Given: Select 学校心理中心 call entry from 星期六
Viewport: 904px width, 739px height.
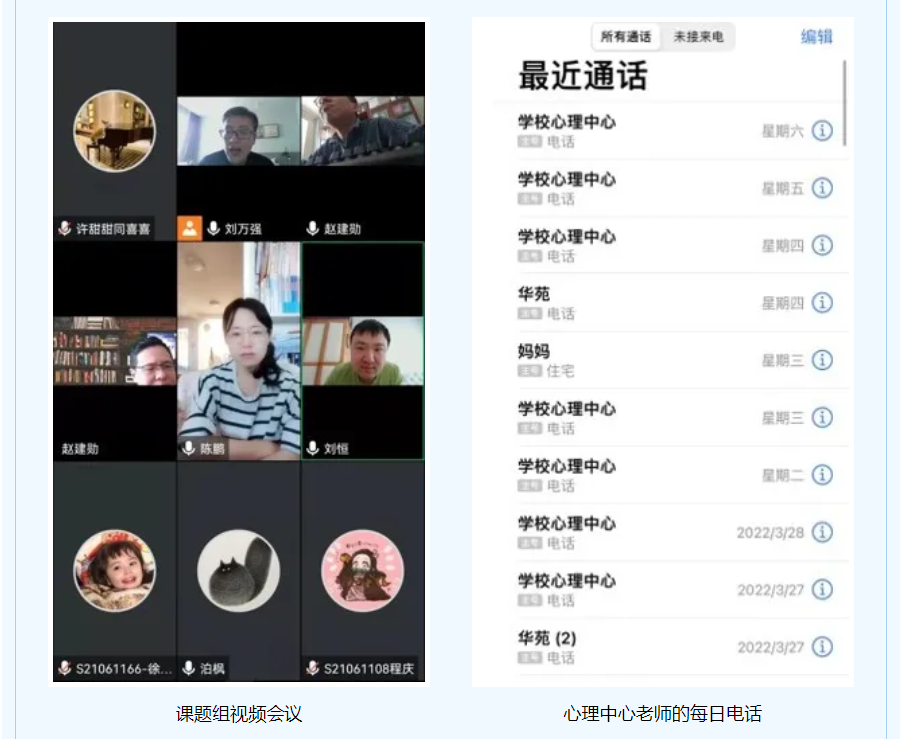Looking at the screenshot, I should [x=675, y=130].
